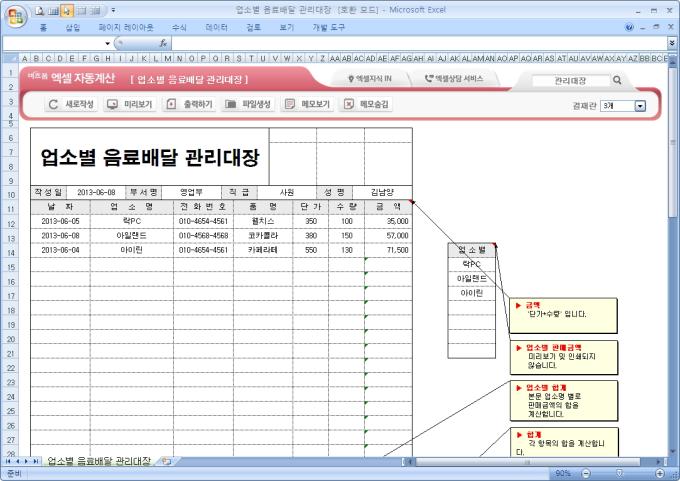
Task: Click the vertical scrollbar thumb
Action: coord(673,141)
